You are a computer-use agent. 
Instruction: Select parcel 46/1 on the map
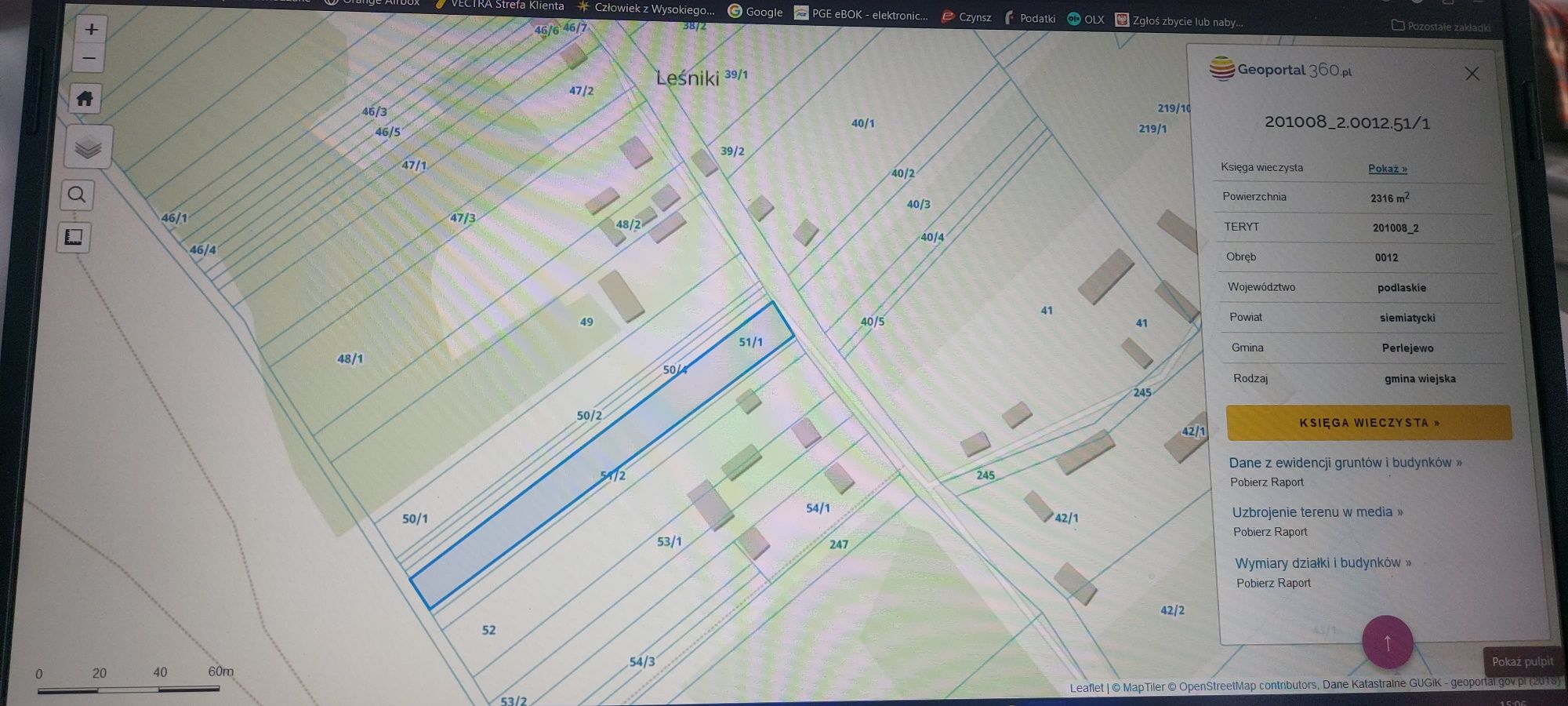click(174, 218)
